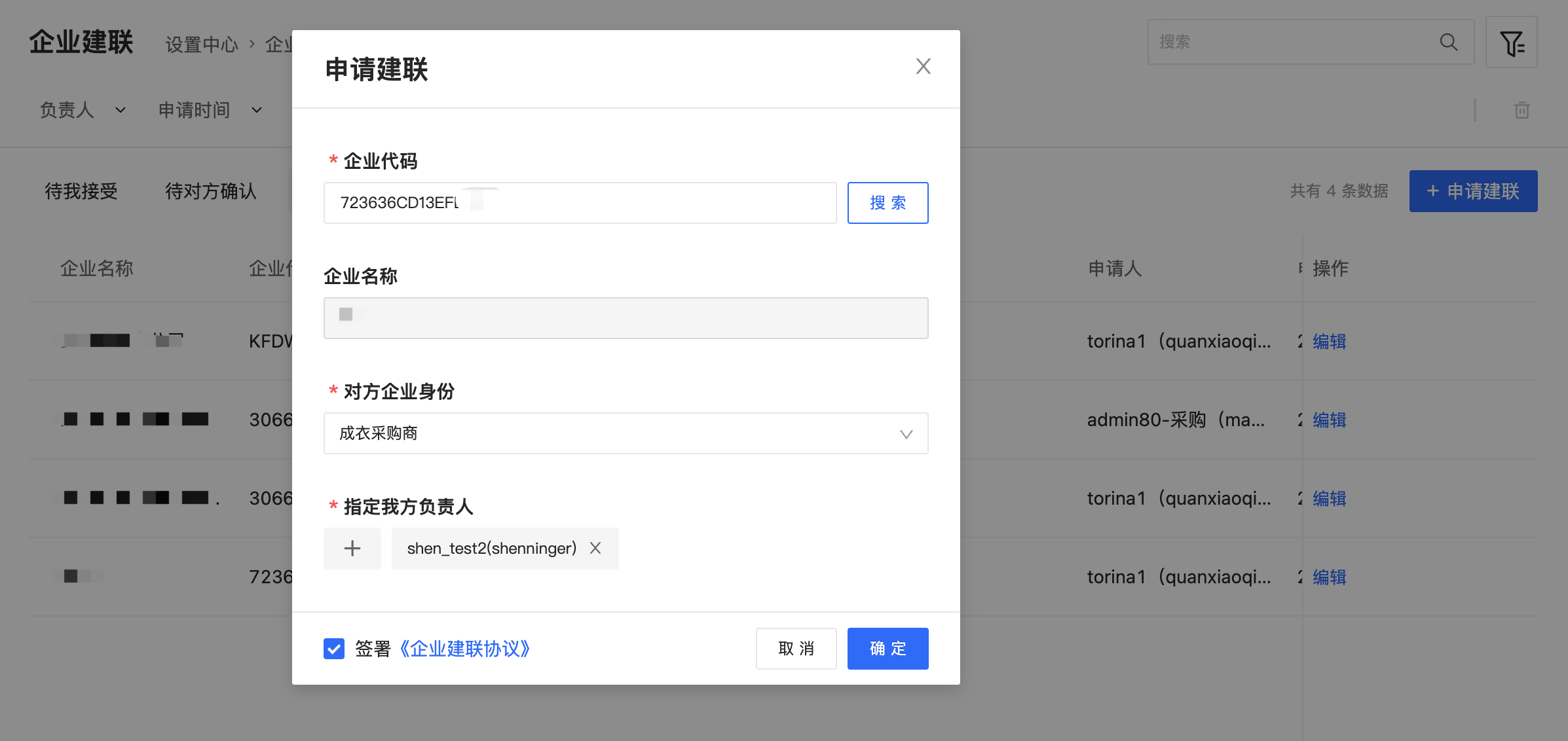1568x741 pixels.
Task: Expand the 负责人 filter dropdown
Action: click(x=82, y=110)
